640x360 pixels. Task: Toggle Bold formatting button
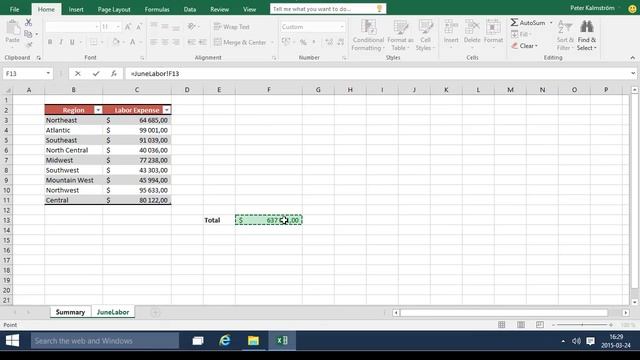50,42
